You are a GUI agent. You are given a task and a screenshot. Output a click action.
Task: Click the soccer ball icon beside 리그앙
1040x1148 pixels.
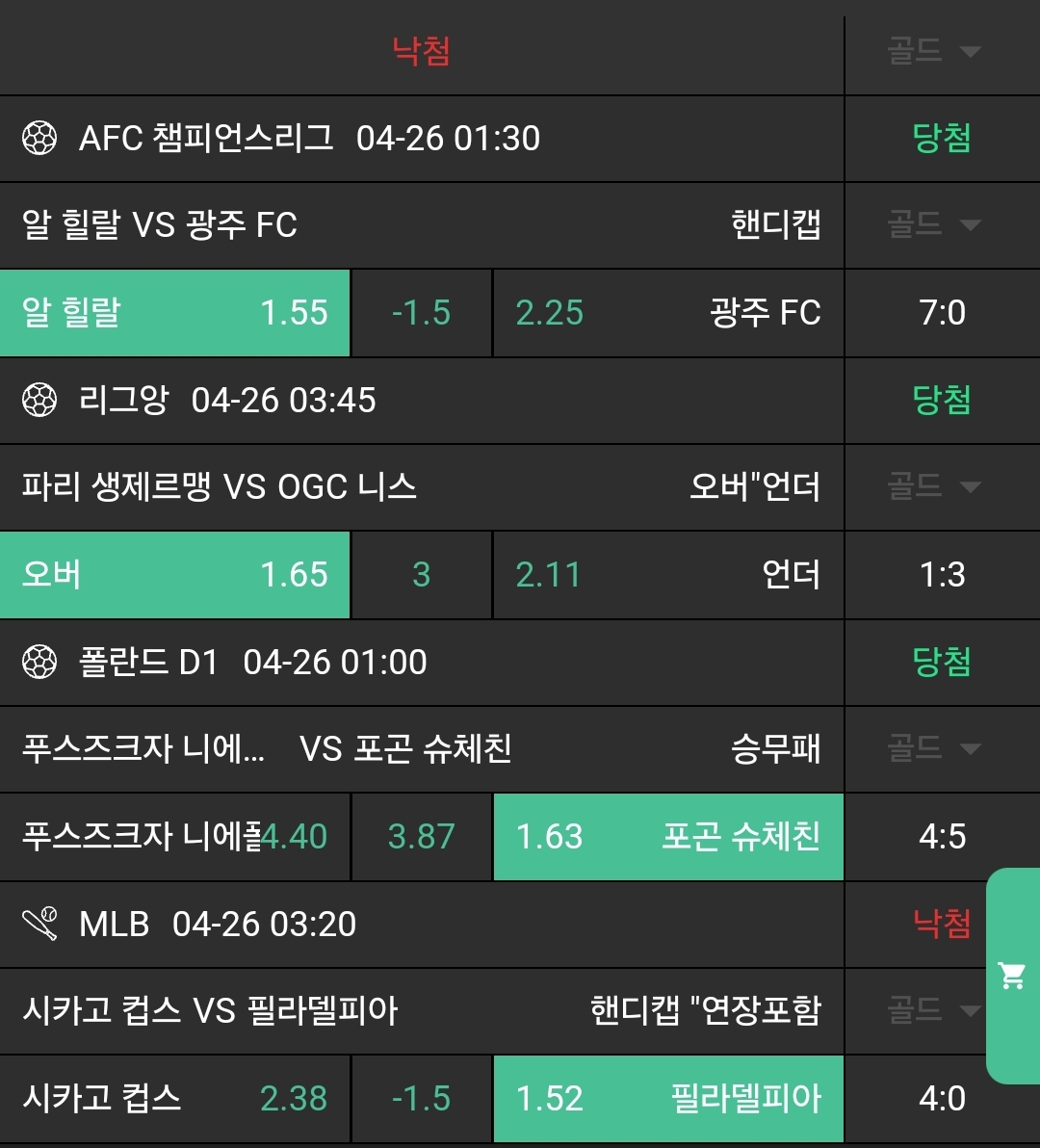coord(39,401)
